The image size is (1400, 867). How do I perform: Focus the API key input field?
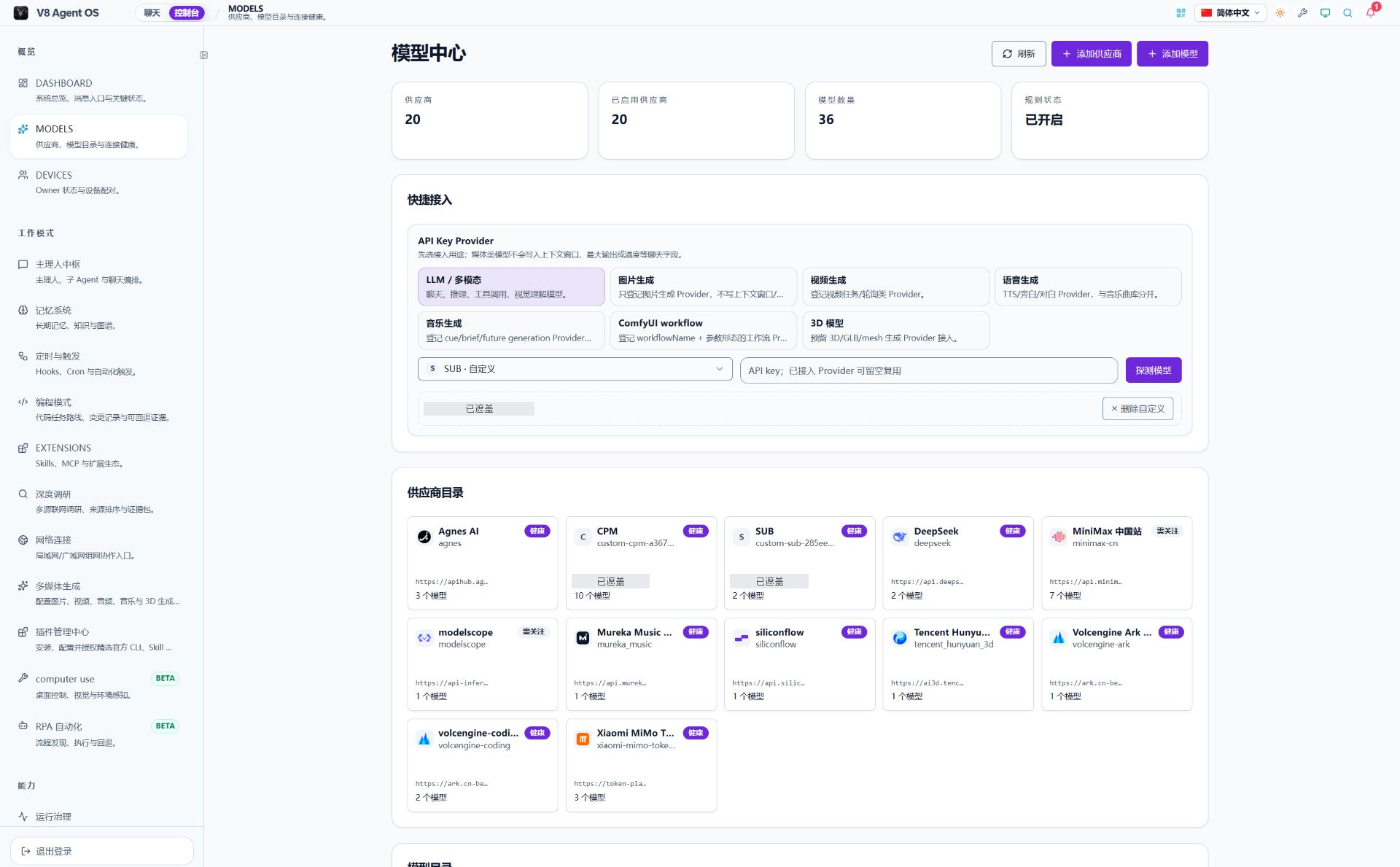[x=928, y=370]
